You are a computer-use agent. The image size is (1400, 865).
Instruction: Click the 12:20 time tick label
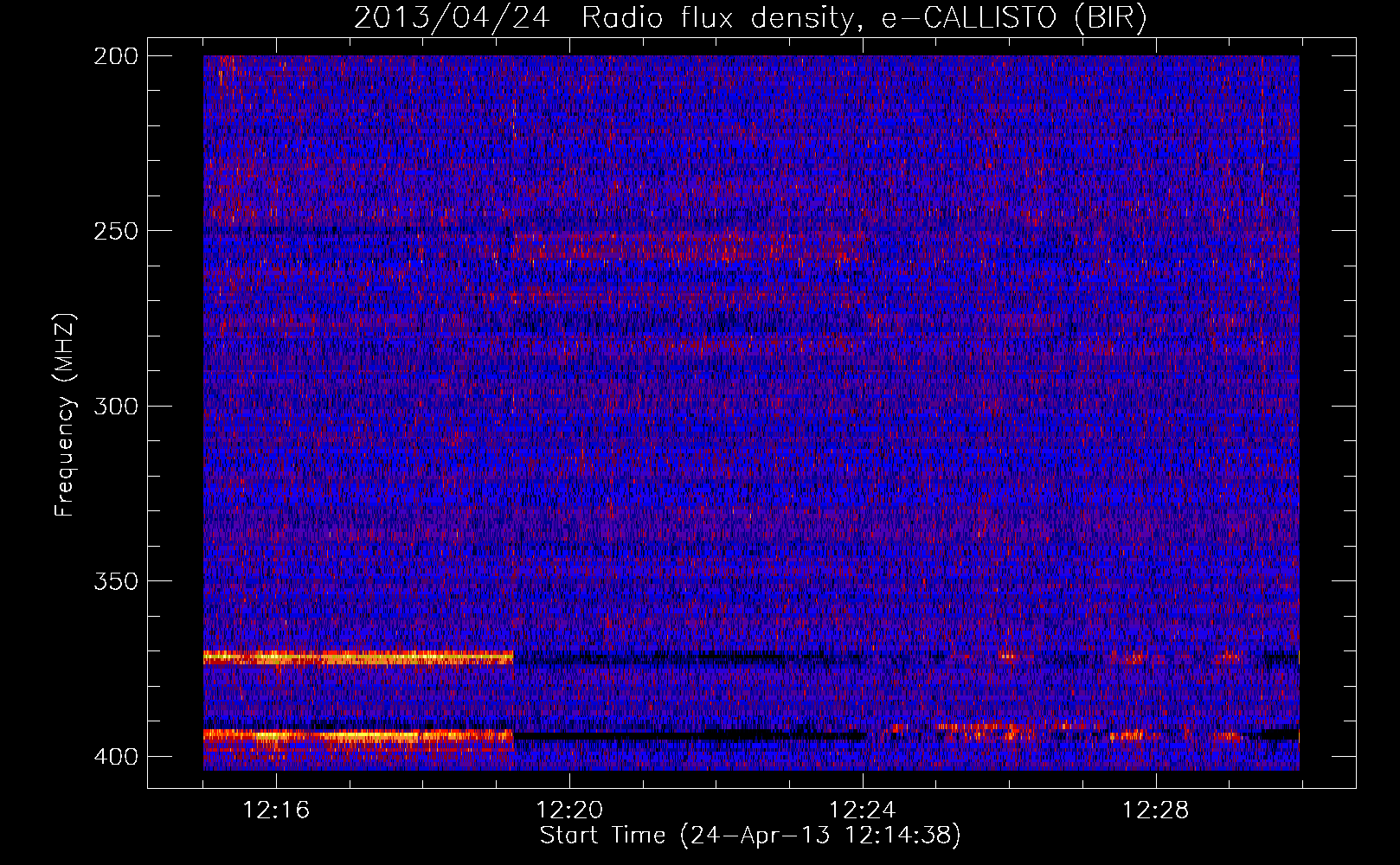[569, 810]
